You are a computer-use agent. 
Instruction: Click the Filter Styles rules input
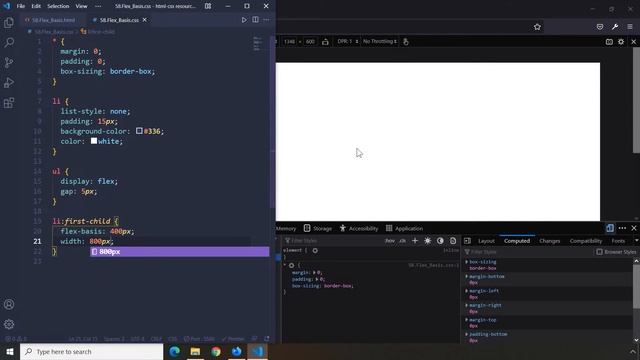point(333,241)
